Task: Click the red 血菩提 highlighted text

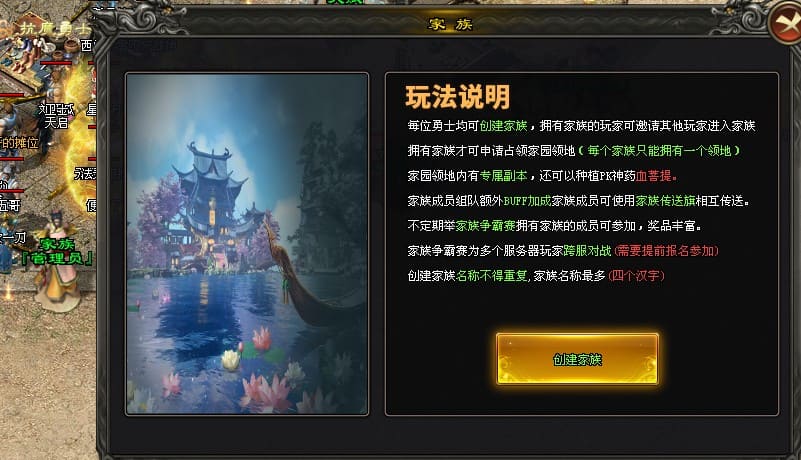Action: click(x=653, y=176)
